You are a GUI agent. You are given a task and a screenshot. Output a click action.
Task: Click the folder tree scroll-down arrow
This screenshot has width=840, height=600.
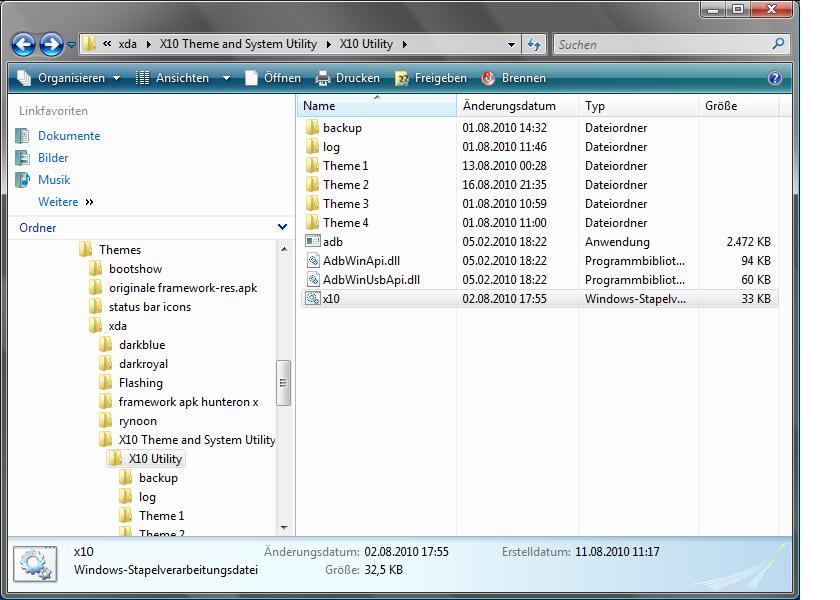[284, 528]
